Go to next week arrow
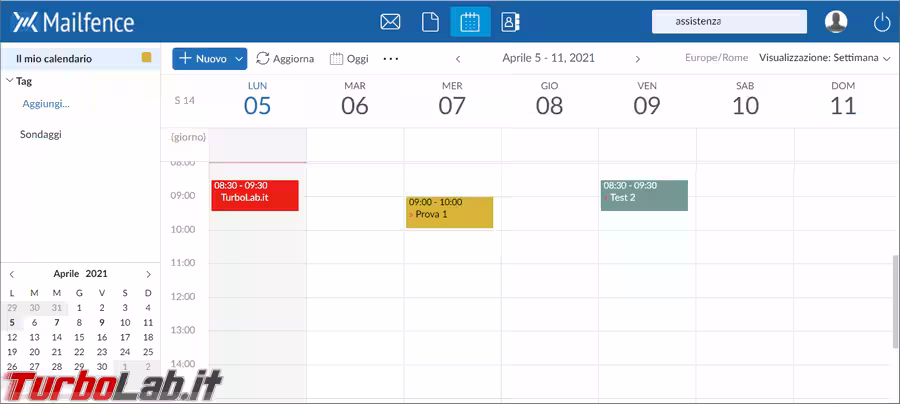The image size is (900, 404). tap(637, 59)
